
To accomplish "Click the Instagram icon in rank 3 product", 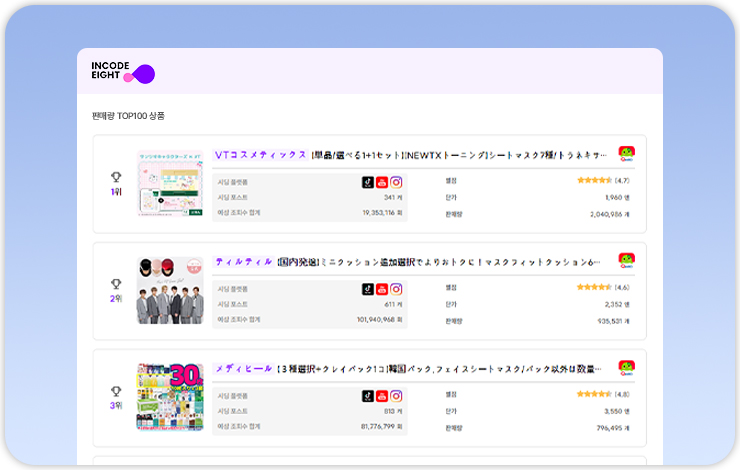I will click(x=396, y=396).
